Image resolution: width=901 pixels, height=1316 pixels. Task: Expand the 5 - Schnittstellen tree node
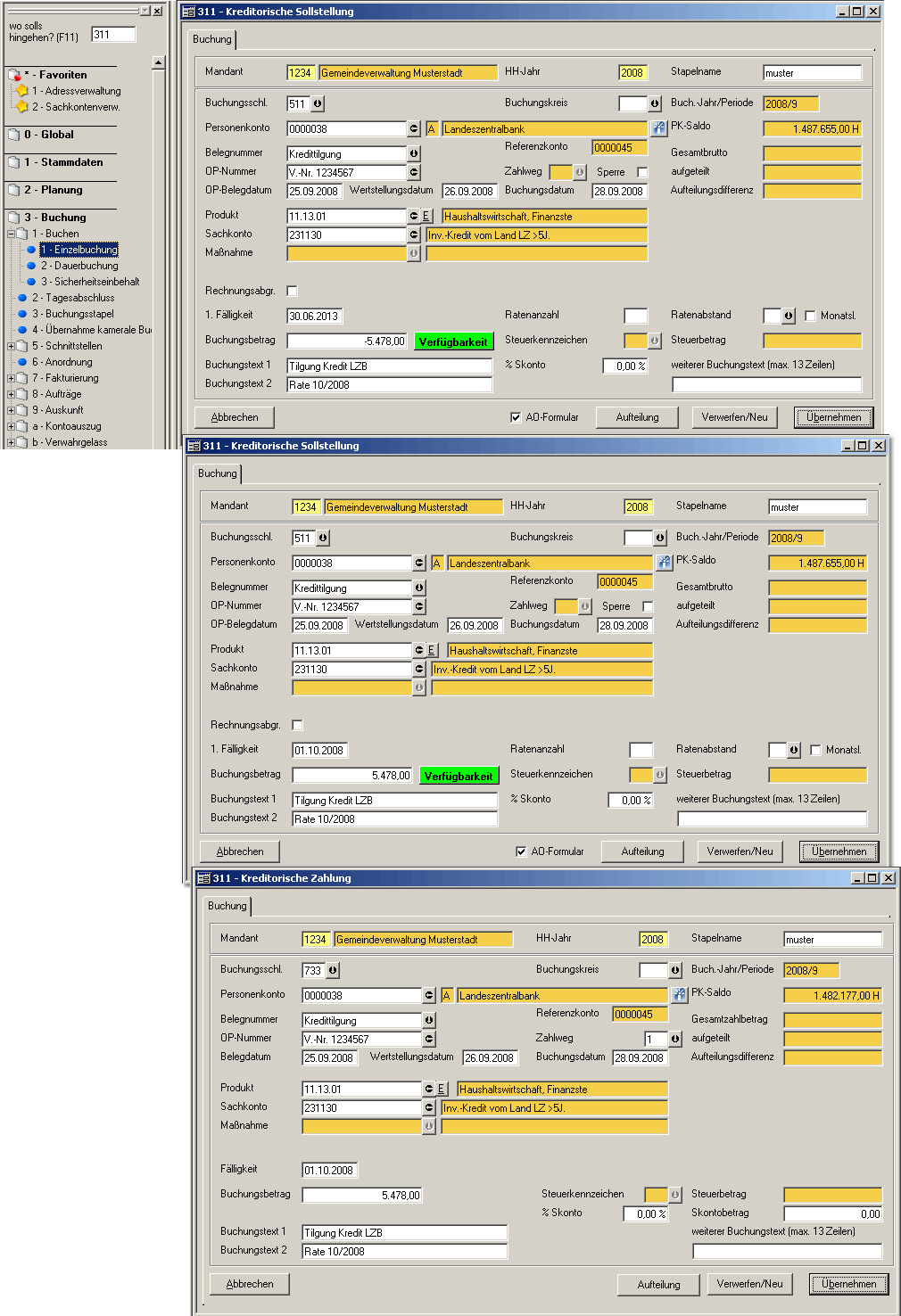point(11,346)
